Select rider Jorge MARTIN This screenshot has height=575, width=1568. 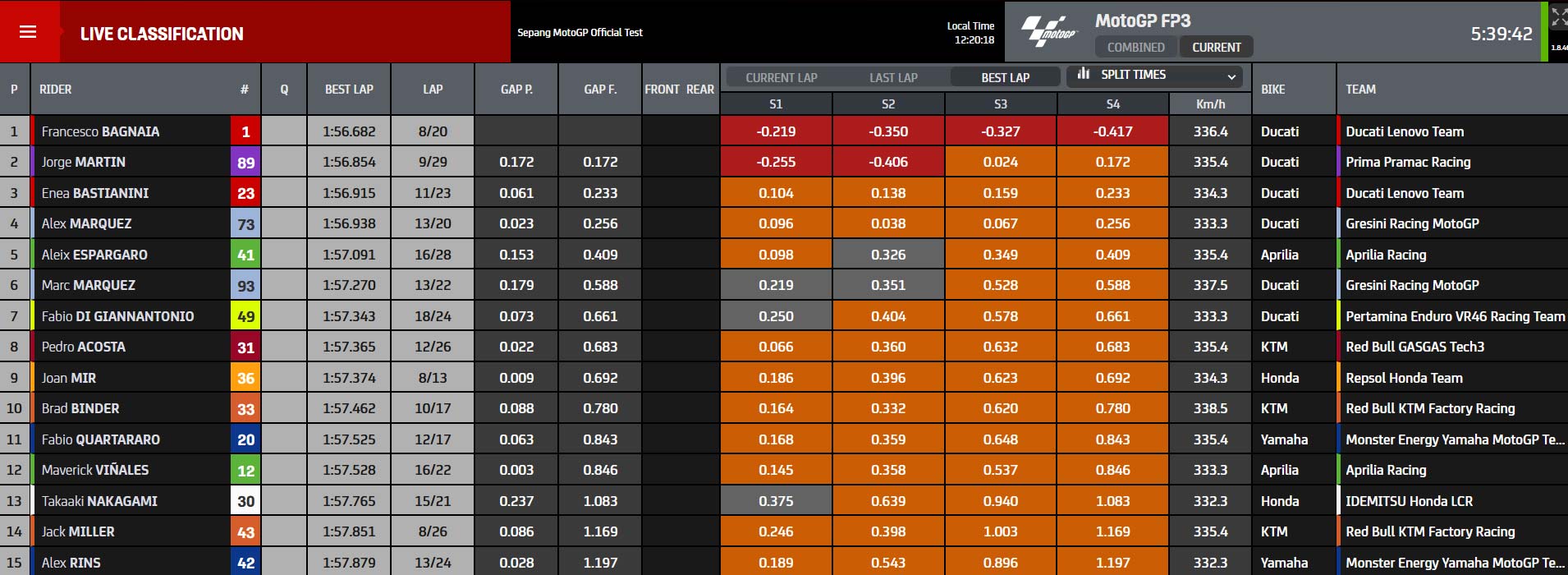pos(83,162)
